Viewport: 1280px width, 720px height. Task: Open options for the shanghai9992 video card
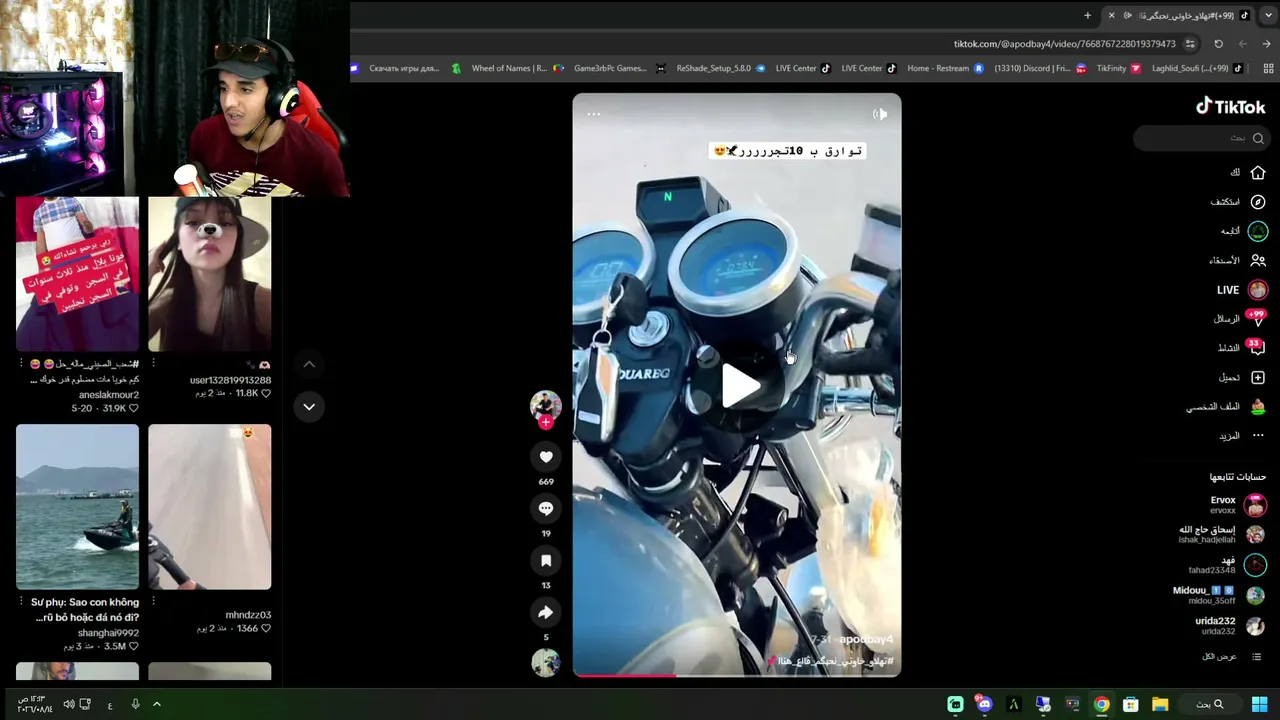coord(21,602)
